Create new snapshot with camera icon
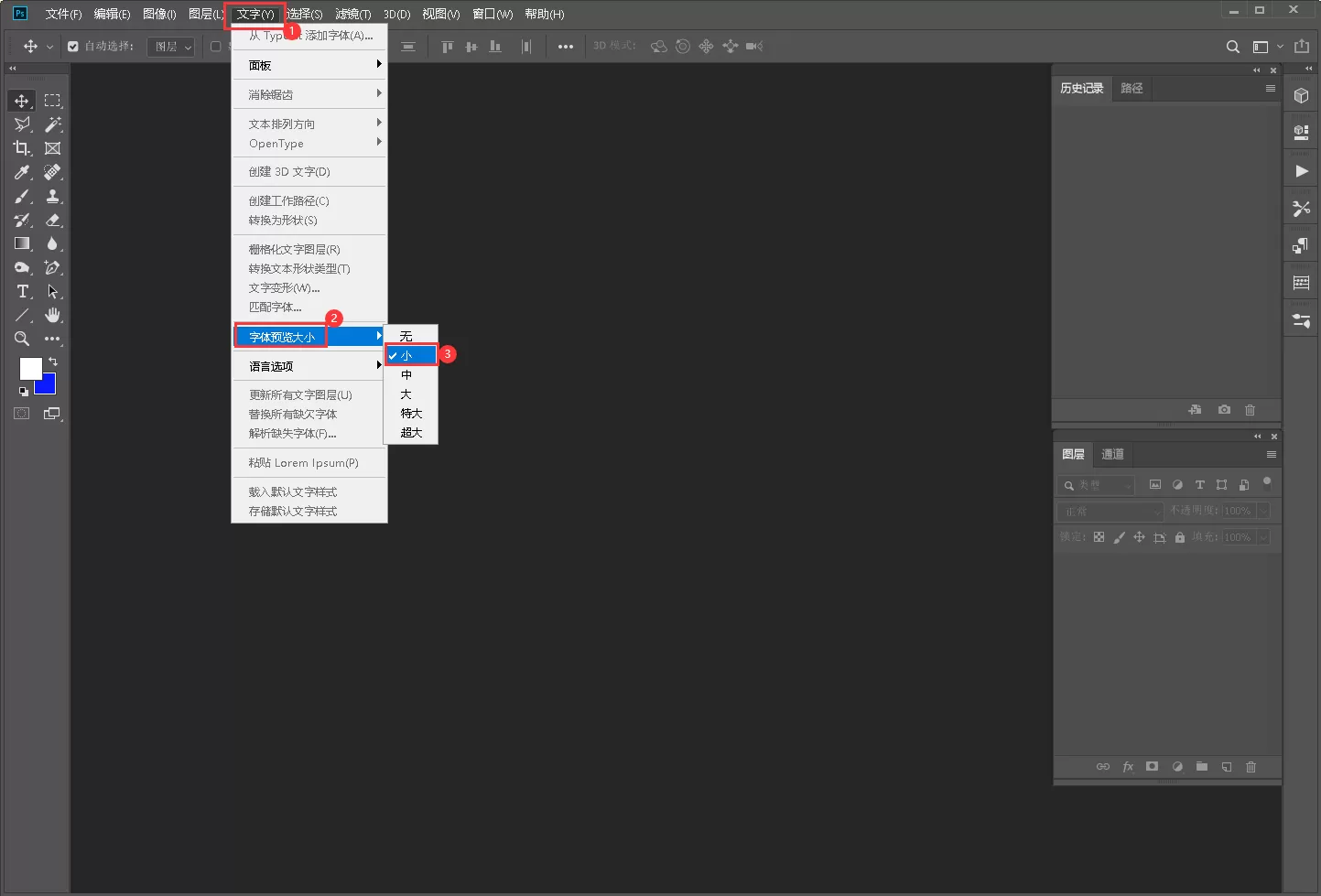 tap(1224, 410)
